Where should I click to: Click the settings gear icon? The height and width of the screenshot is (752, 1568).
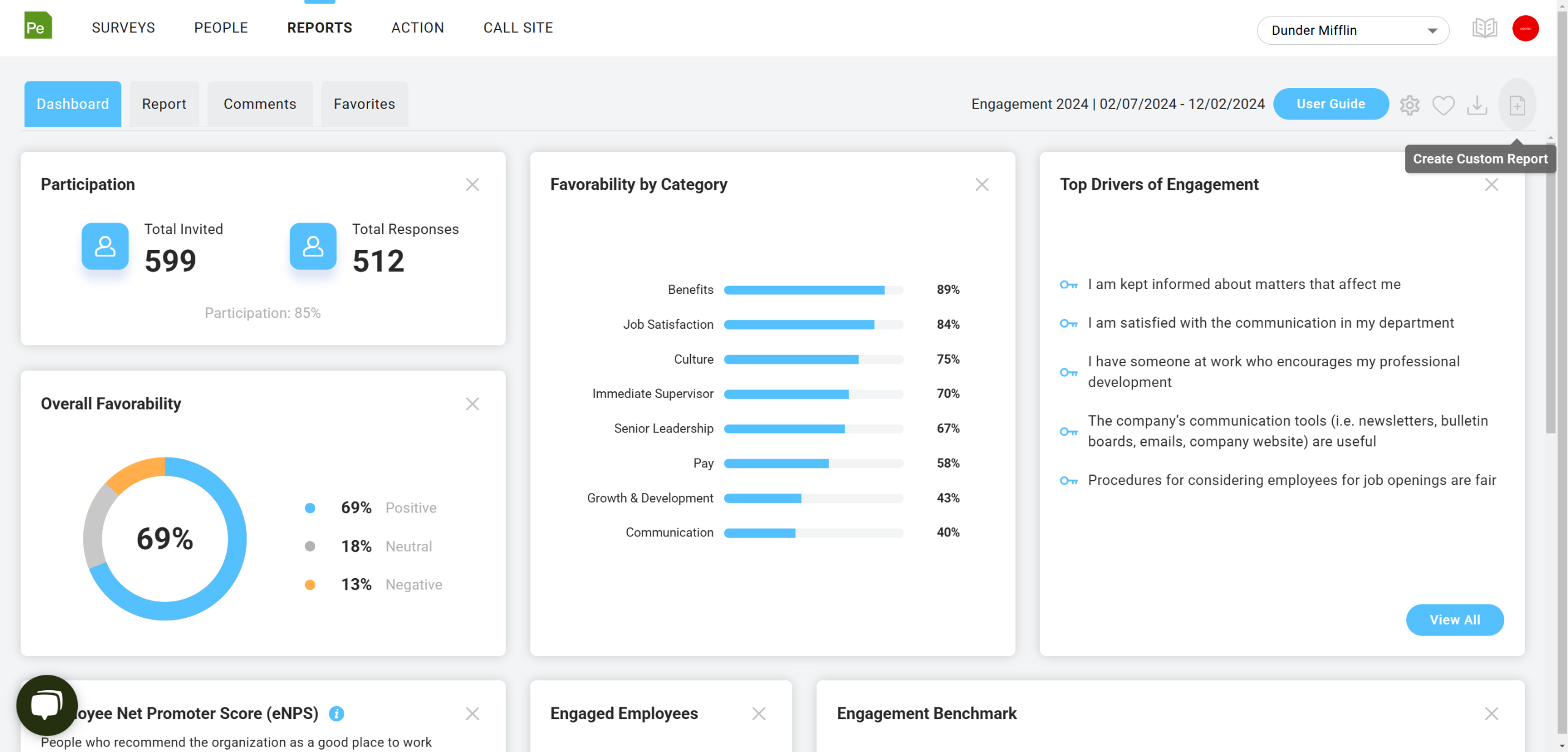coord(1409,105)
